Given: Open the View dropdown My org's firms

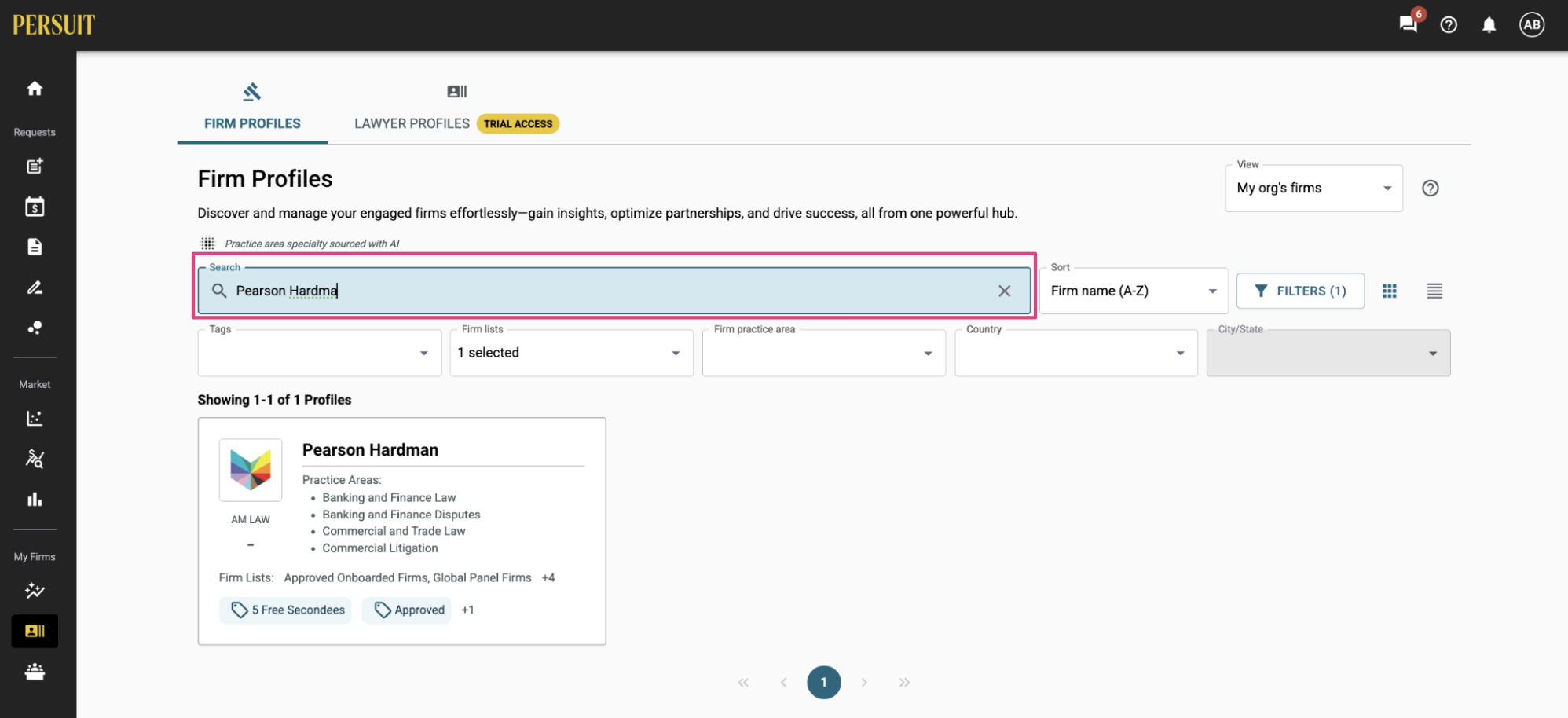Looking at the screenshot, I should (1313, 188).
